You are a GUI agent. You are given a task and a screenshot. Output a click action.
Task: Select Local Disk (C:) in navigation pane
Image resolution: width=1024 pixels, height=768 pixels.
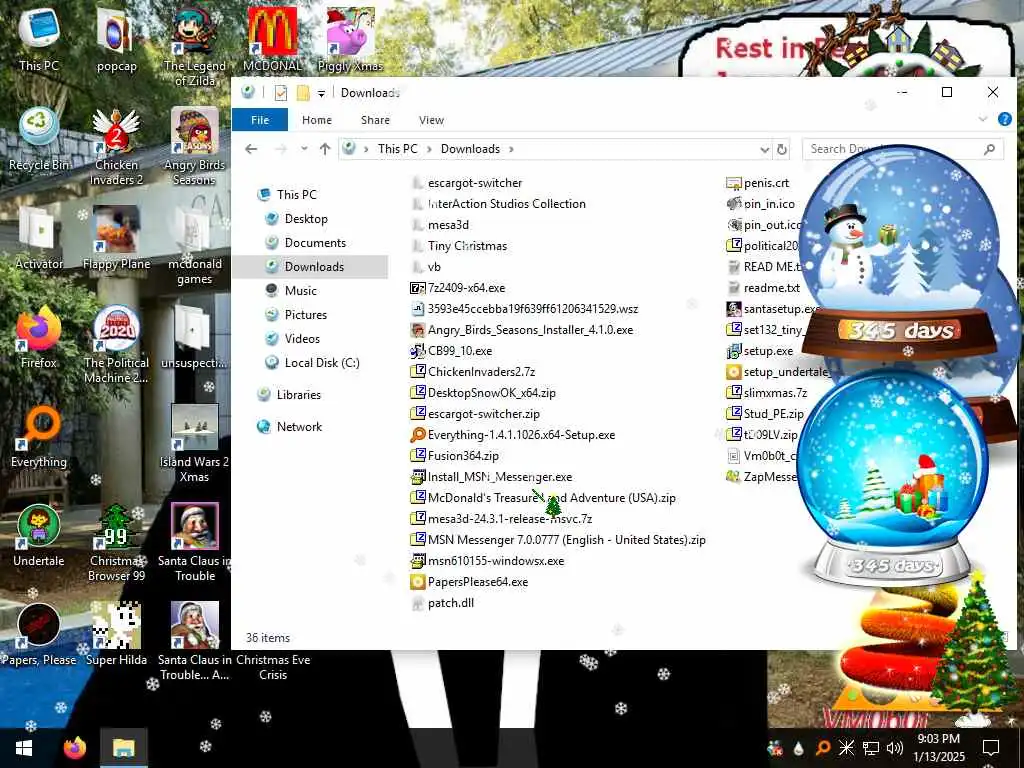(321, 362)
